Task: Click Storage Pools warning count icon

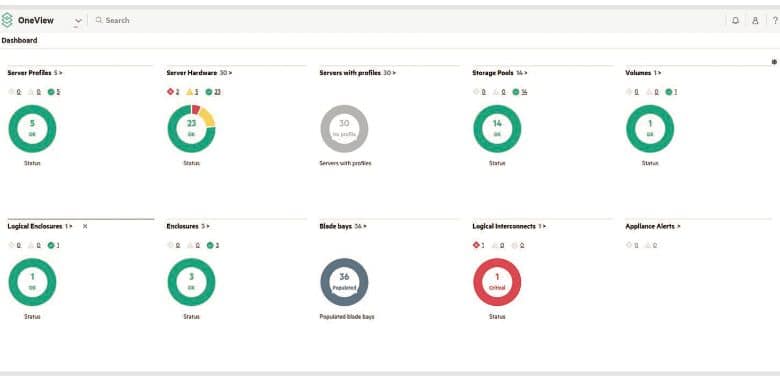Action: pyautogui.click(x=496, y=92)
